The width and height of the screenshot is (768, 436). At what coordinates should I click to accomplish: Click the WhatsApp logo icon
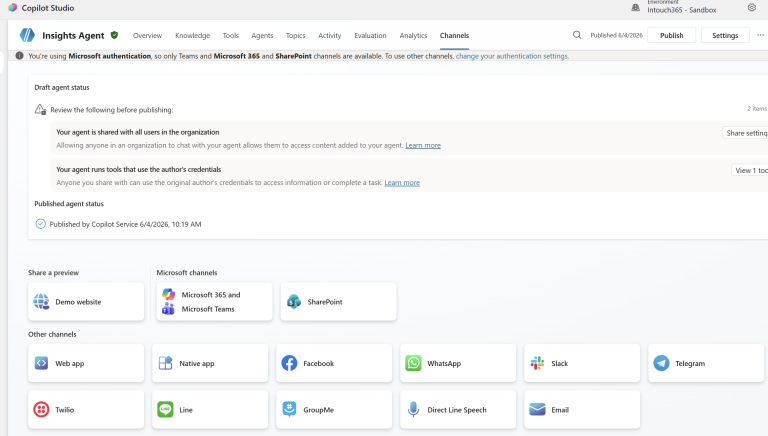pos(413,363)
